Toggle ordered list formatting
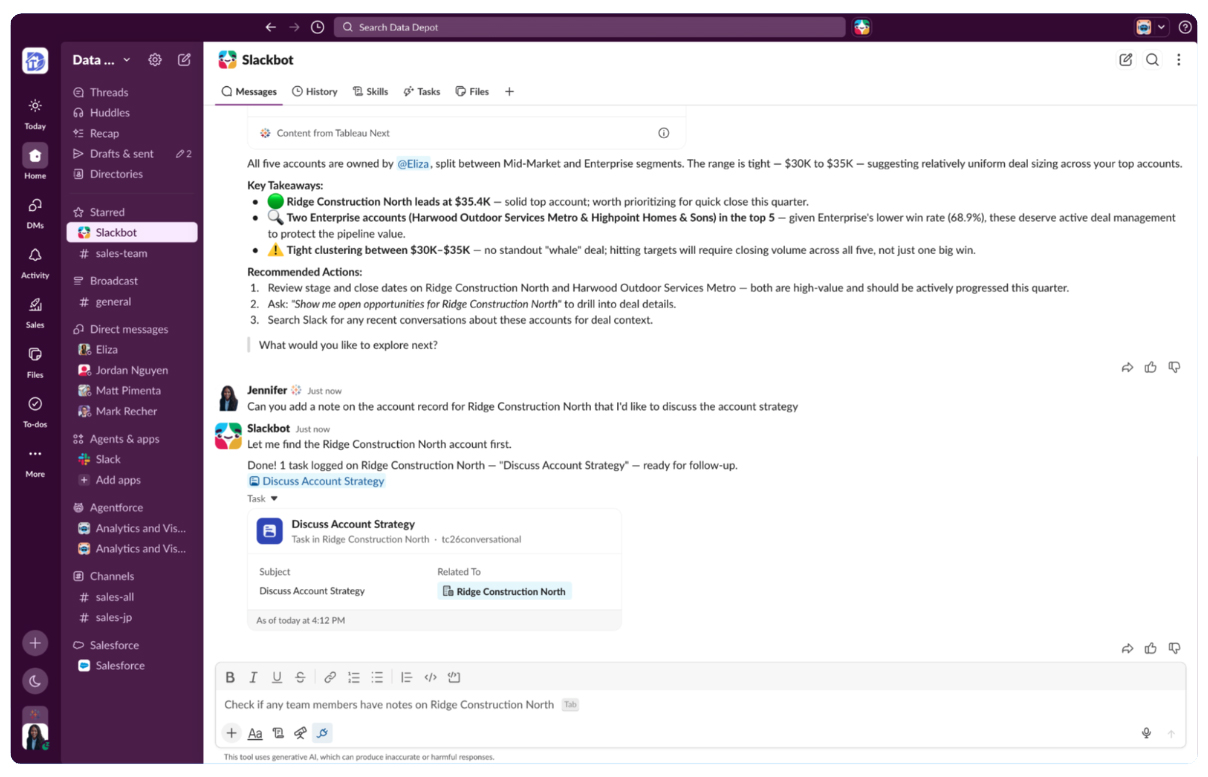The width and height of the screenshot is (1208, 777). click(x=353, y=677)
